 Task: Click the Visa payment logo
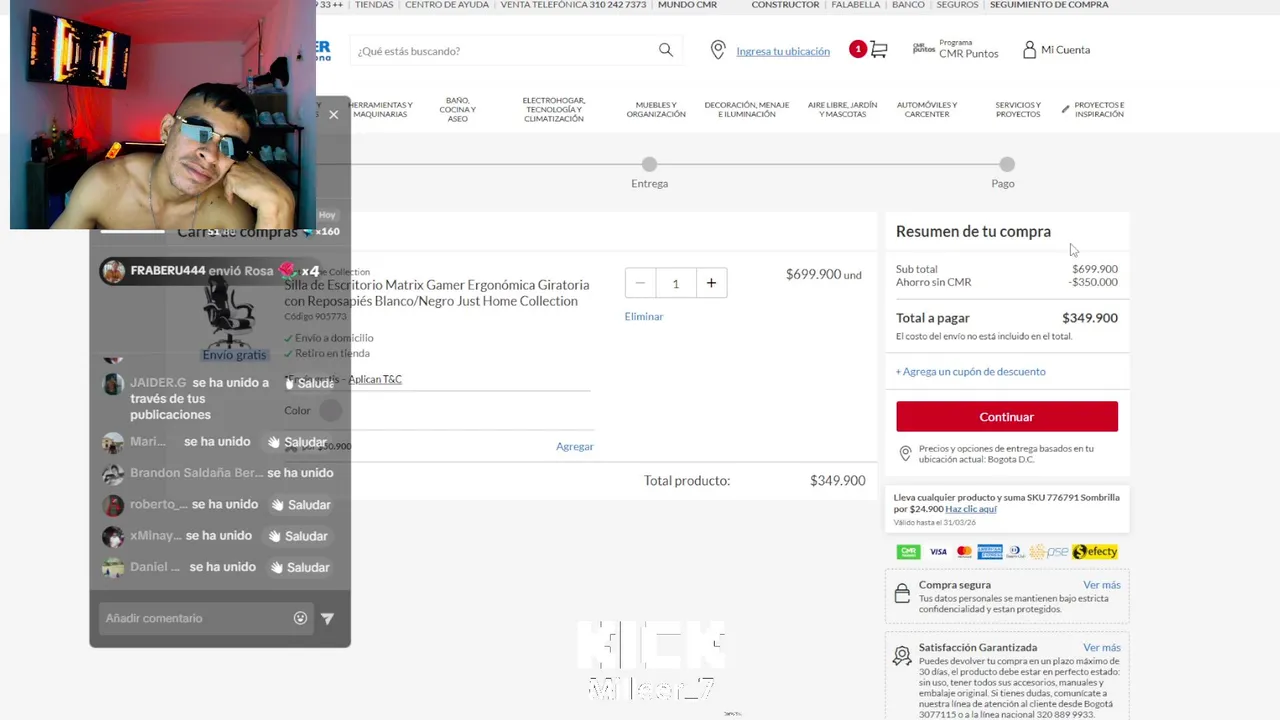pyautogui.click(x=938, y=552)
